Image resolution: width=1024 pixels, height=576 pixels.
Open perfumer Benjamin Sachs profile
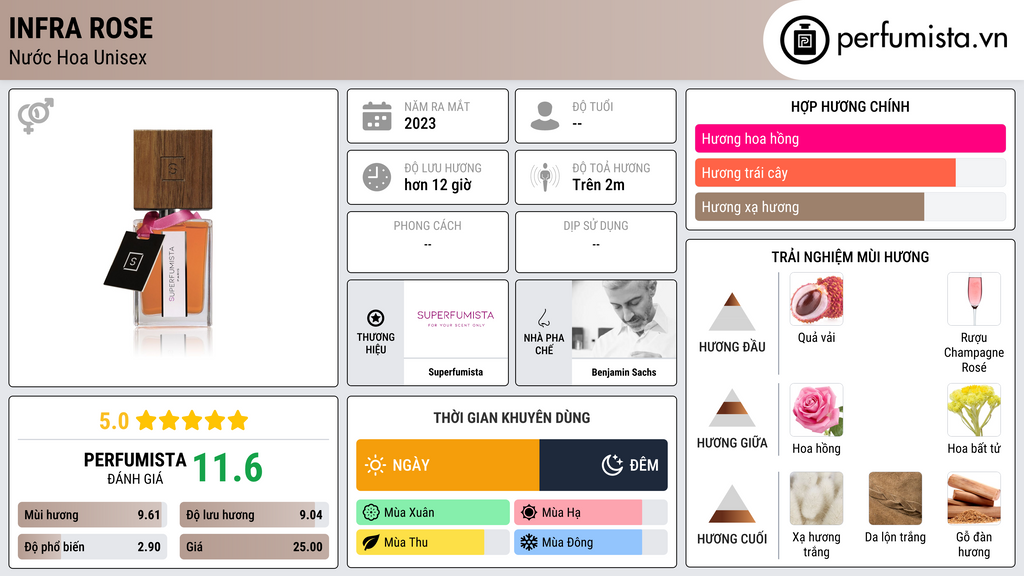click(624, 332)
